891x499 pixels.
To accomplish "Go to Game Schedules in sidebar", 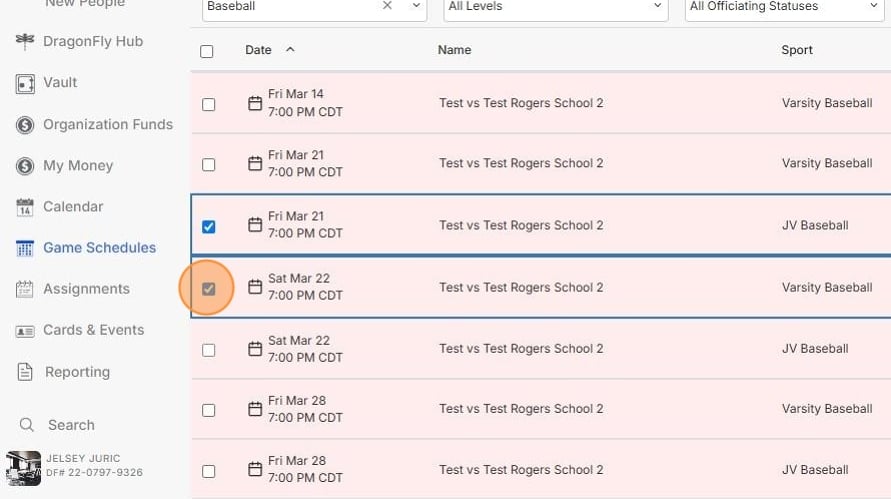I will pyautogui.click(x=99, y=248).
